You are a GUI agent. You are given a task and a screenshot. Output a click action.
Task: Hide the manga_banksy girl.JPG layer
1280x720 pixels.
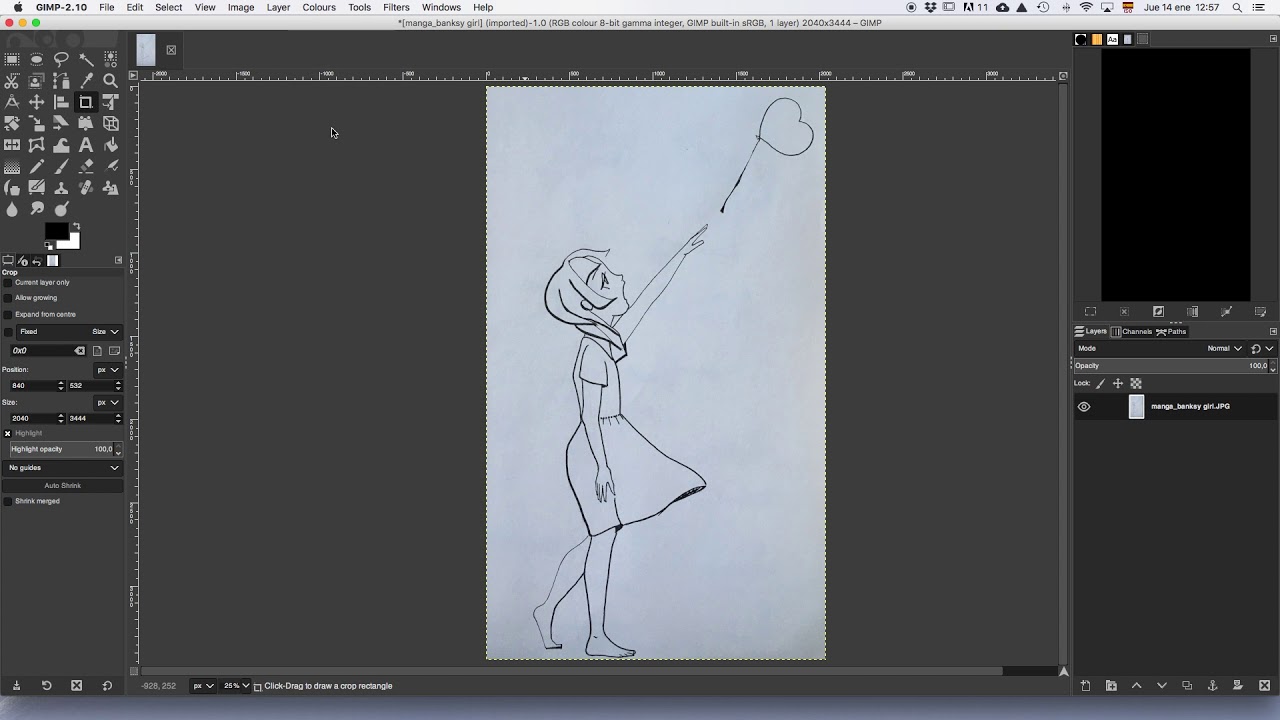click(1084, 407)
